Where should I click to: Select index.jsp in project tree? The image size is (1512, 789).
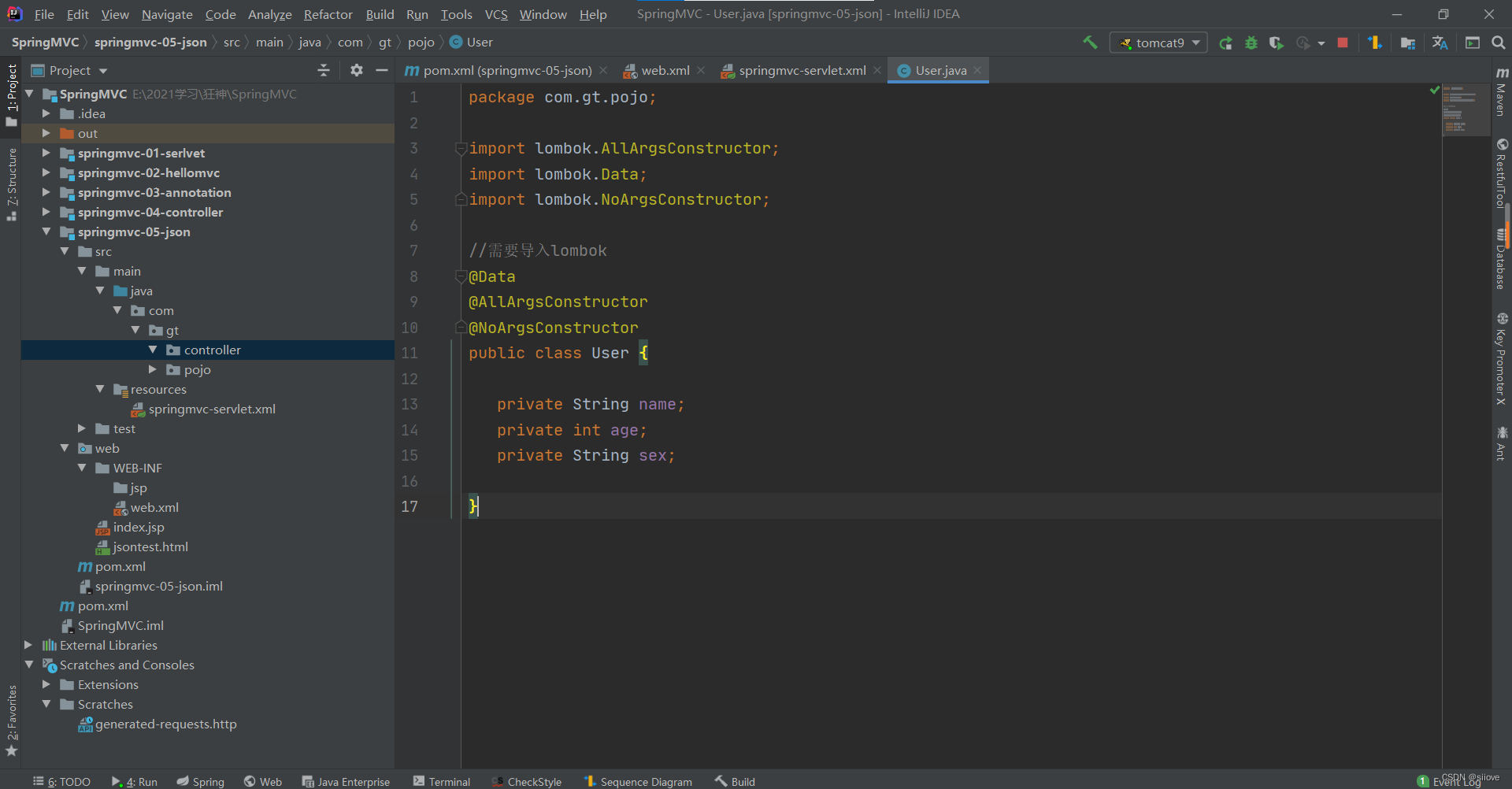(x=138, y=527)
